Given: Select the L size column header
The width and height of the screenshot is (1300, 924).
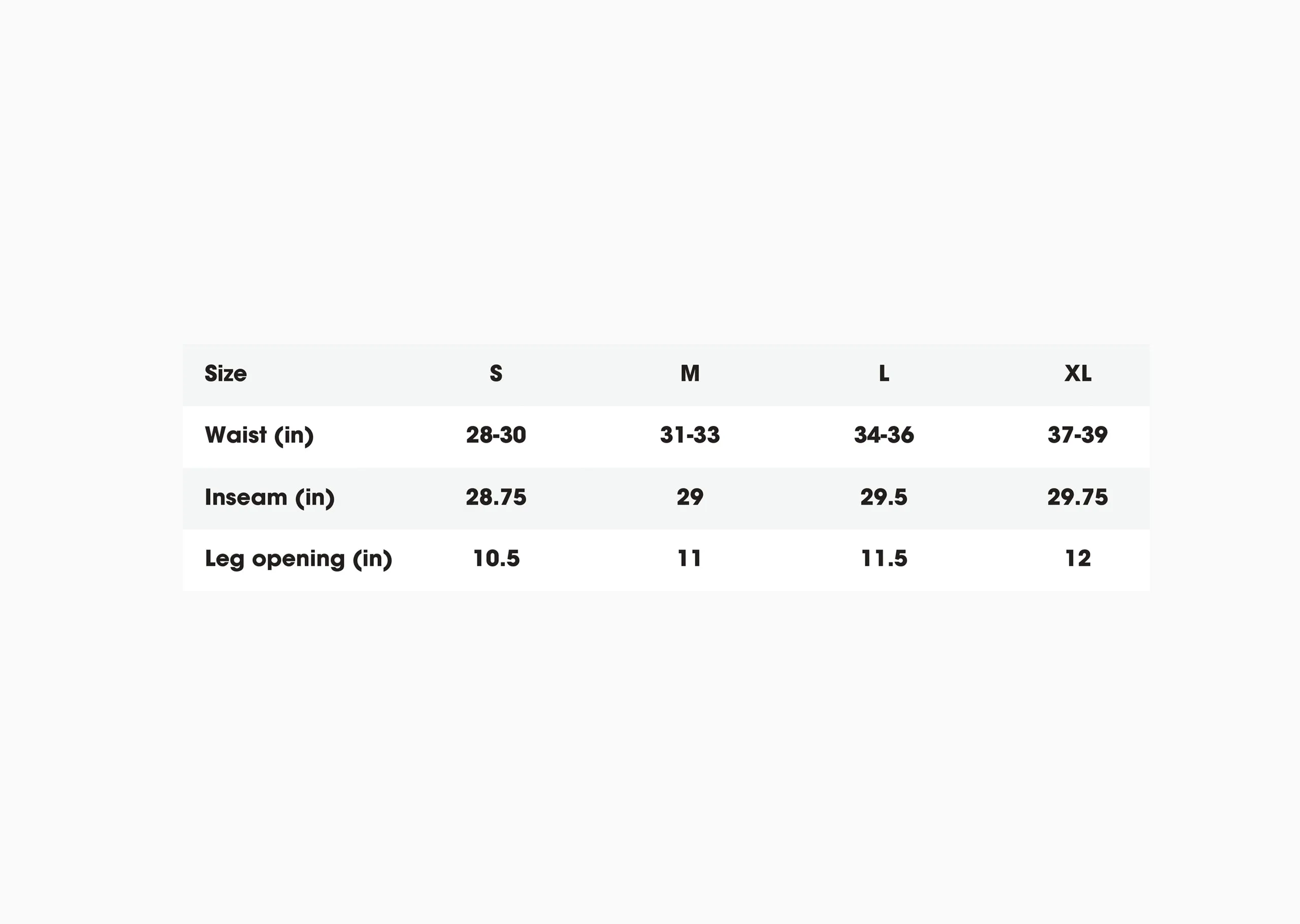Looking at the screenshot, I should point(884,373).
